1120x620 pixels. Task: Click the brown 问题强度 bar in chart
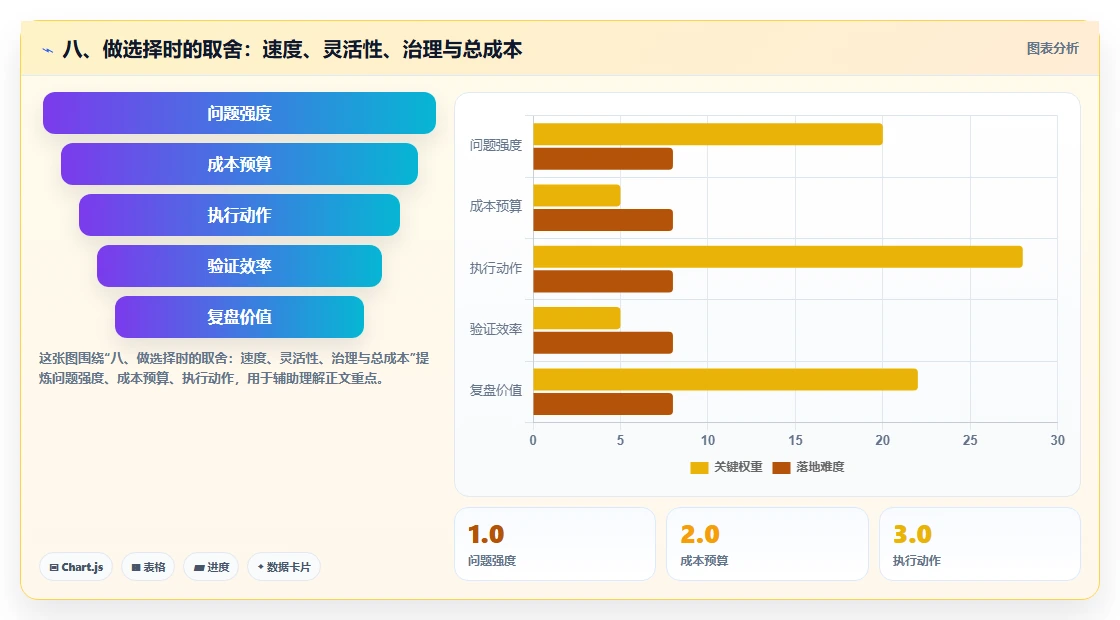coord(603,159)
